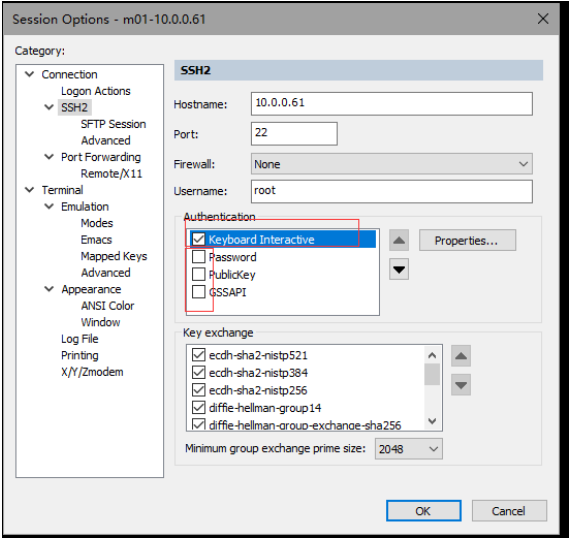Confirm settings with OK button
The image size is (569, 539).
[423, 511]
